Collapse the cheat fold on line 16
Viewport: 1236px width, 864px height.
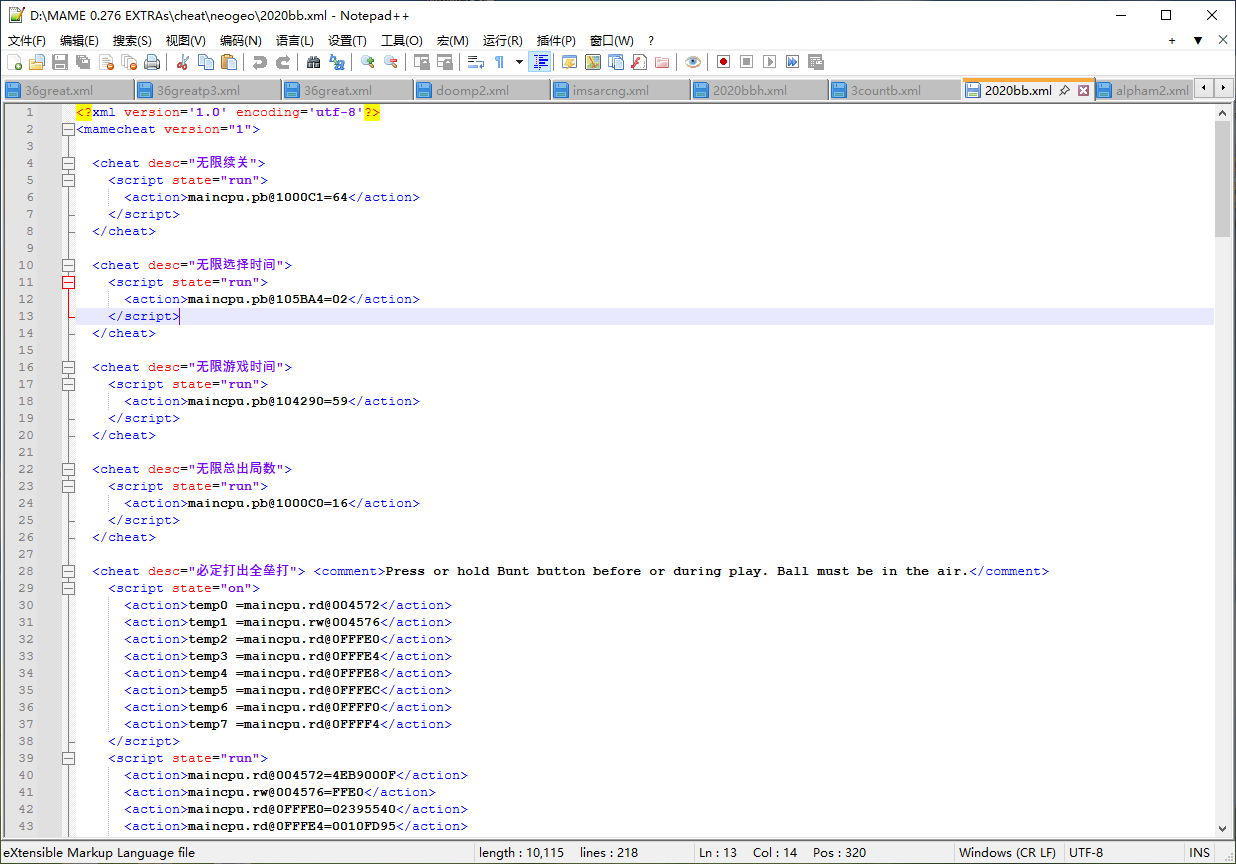tap(67, 367)
